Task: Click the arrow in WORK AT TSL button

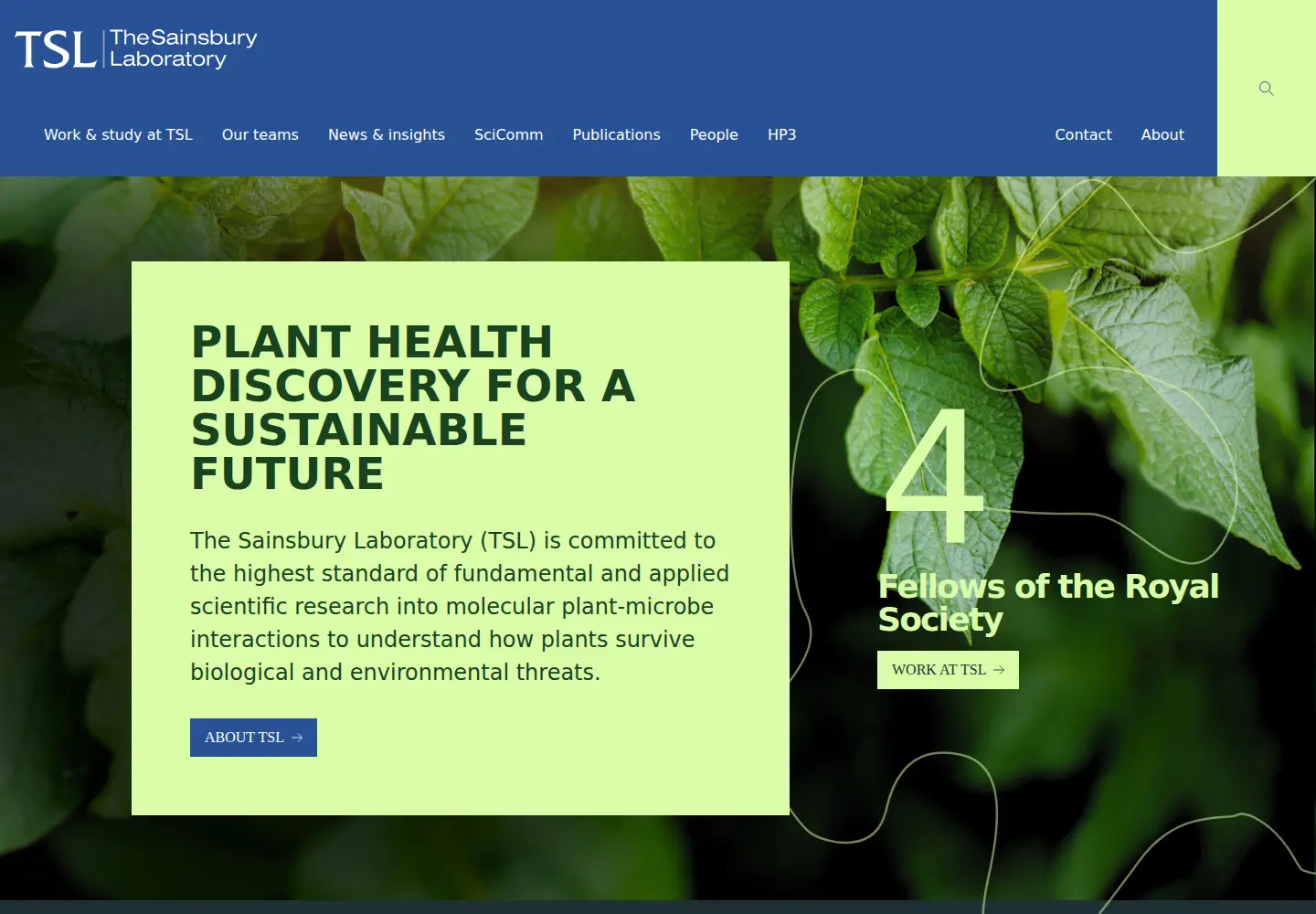Action: tap(999, 670)
